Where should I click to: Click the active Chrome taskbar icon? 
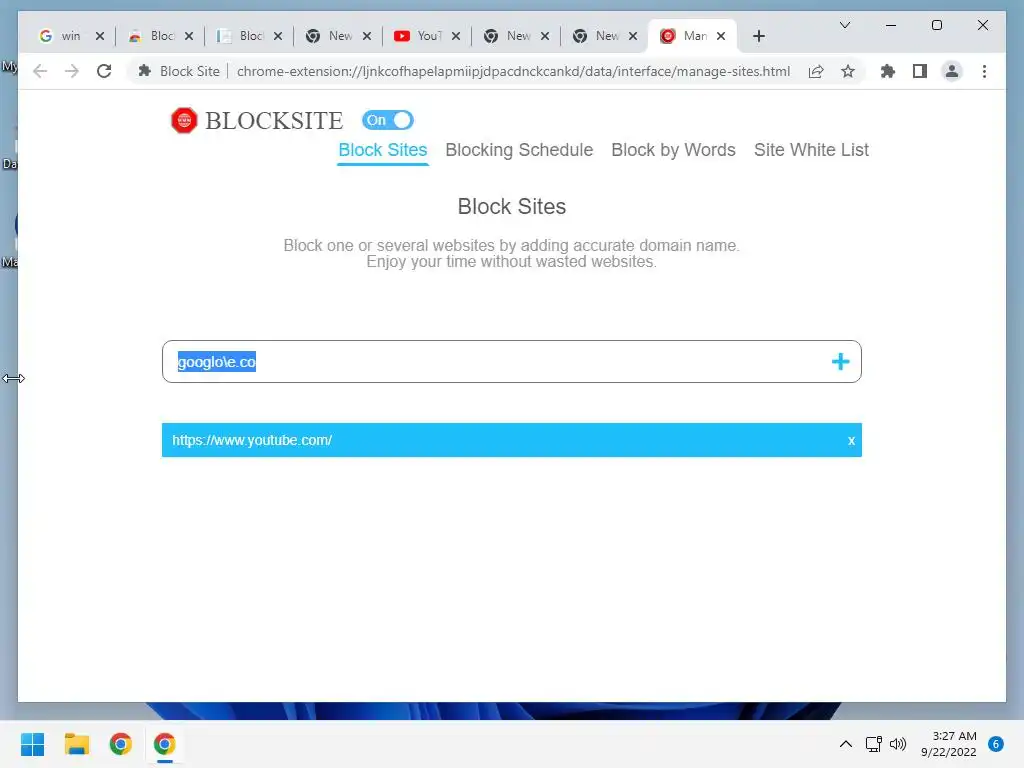tap(165, 744)
